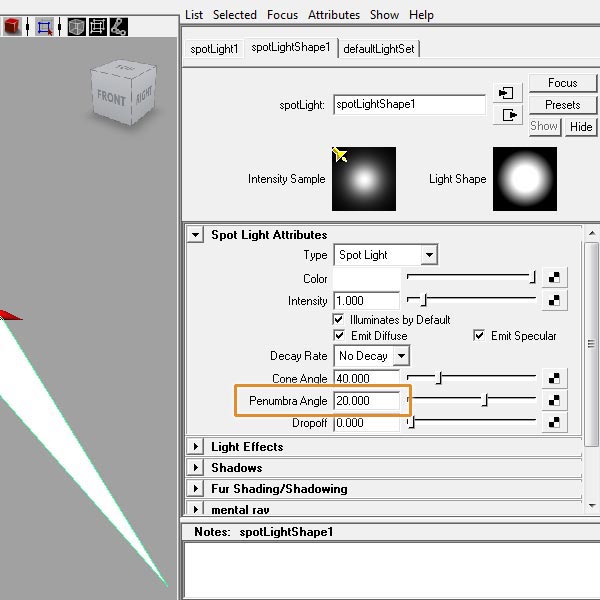The height and width of the screenshot is (600, 600).
Task: Click the Dropoff value field
Action: tap(367, 423)
